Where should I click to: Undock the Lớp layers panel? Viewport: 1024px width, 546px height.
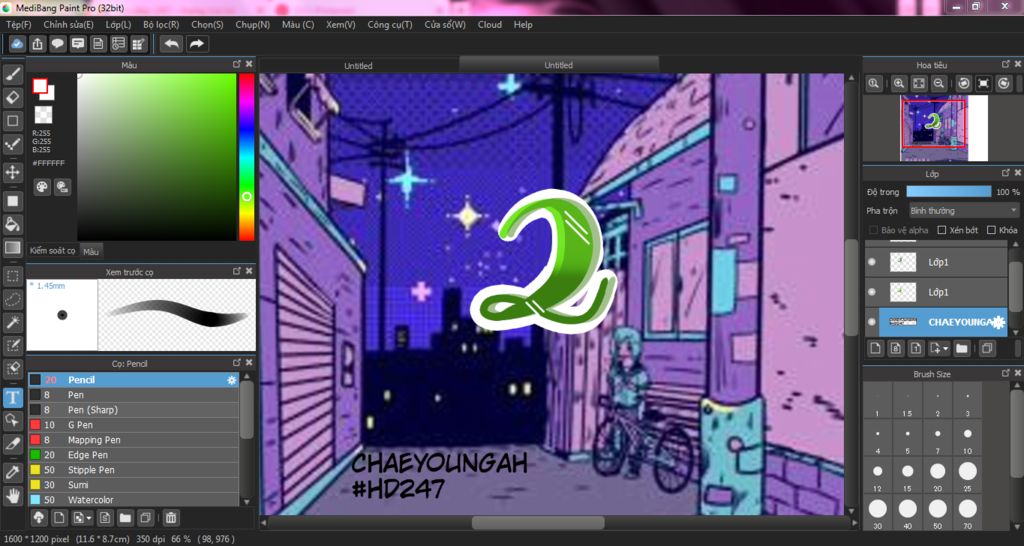(1006, 174)
